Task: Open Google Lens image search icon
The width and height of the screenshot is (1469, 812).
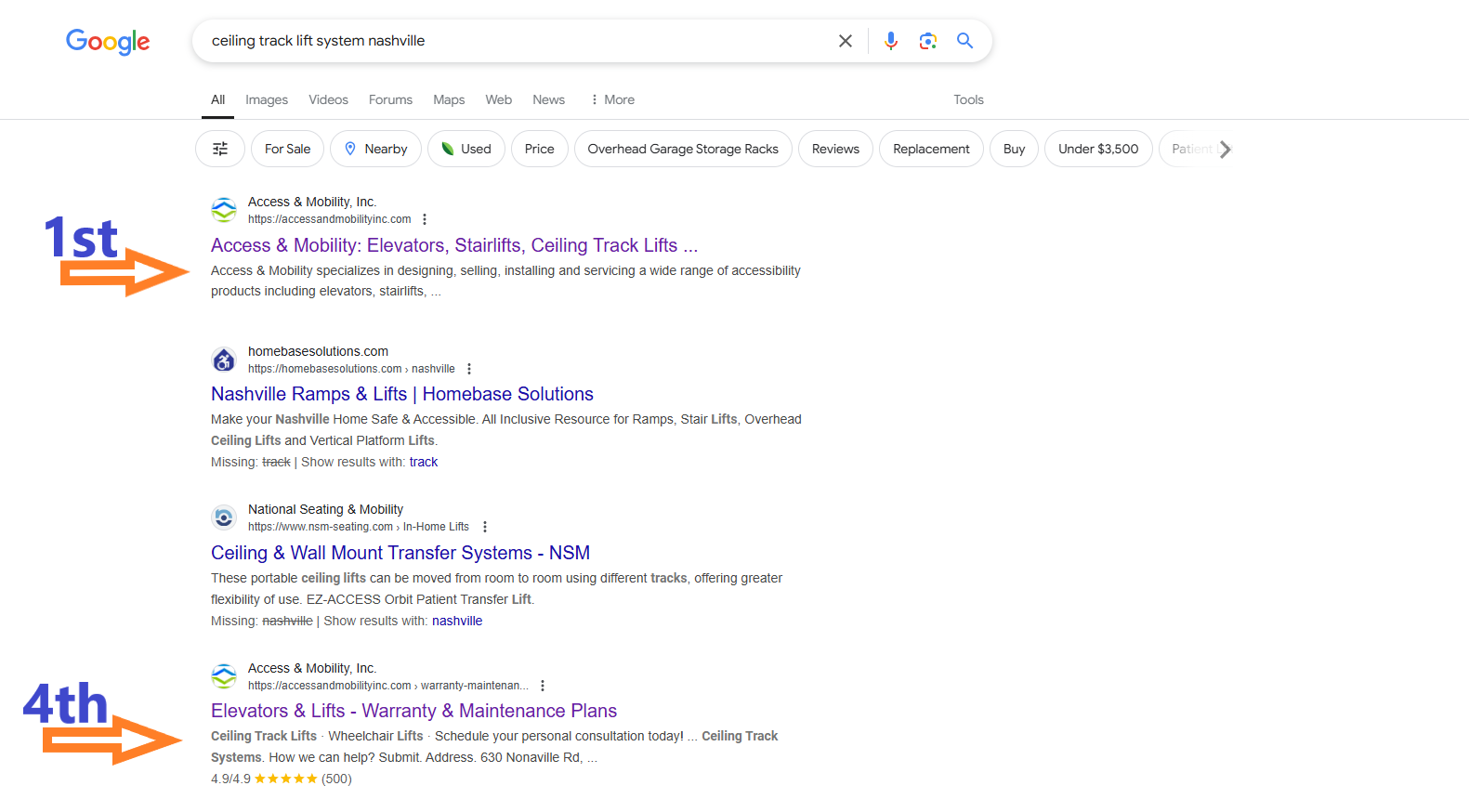Action: point(927,41)
